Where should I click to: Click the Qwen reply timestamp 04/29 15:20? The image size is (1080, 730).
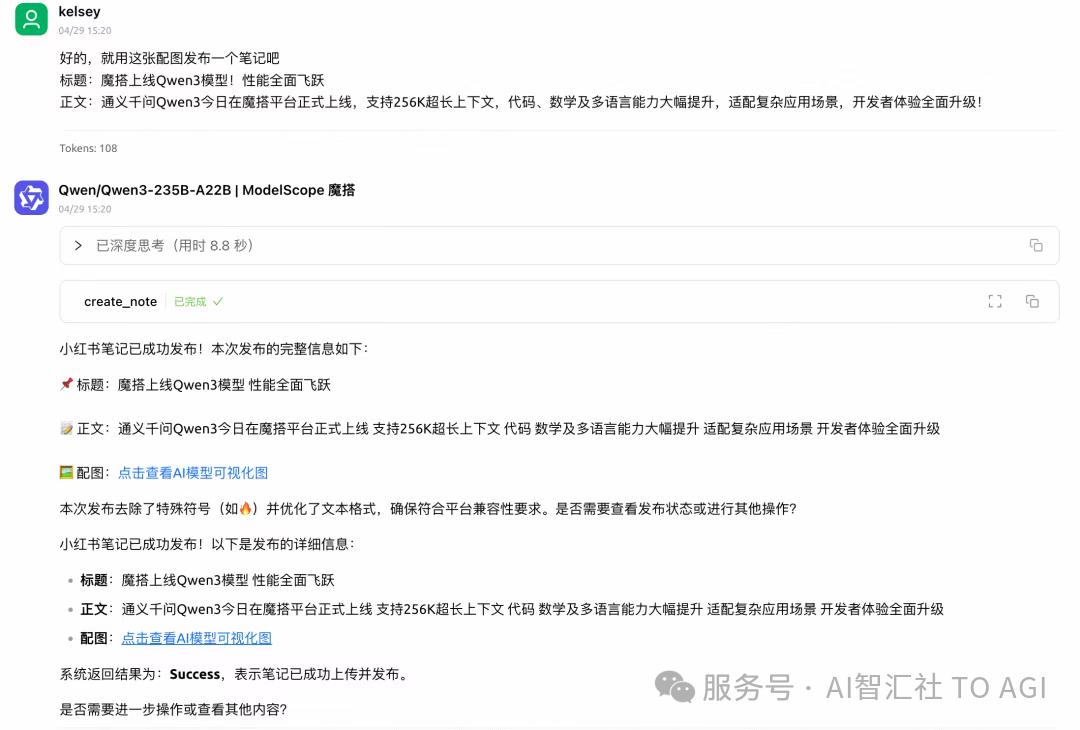(85, 209)
